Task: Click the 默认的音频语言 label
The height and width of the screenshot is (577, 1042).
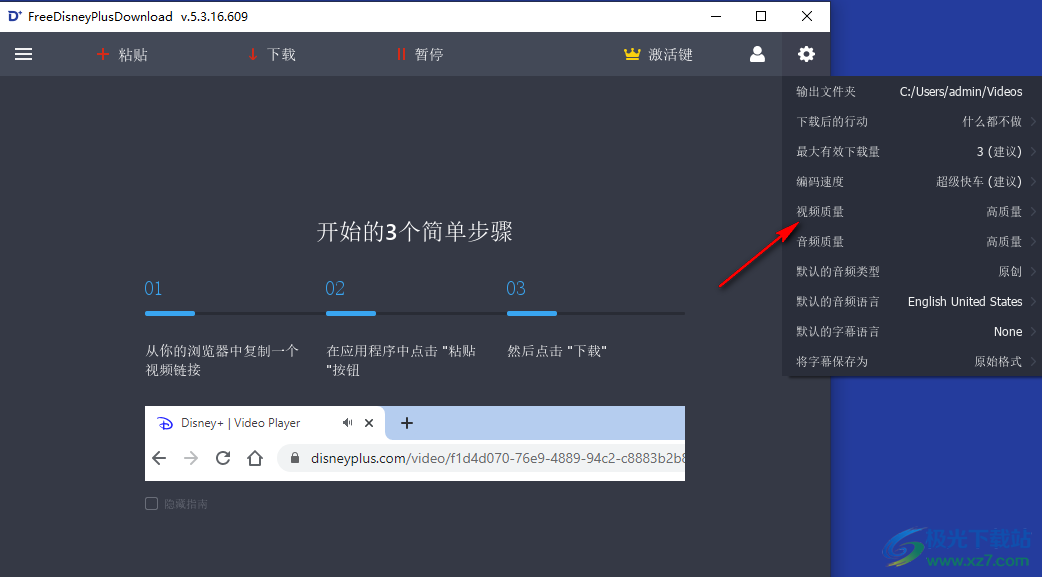Action: pos(838,301)
